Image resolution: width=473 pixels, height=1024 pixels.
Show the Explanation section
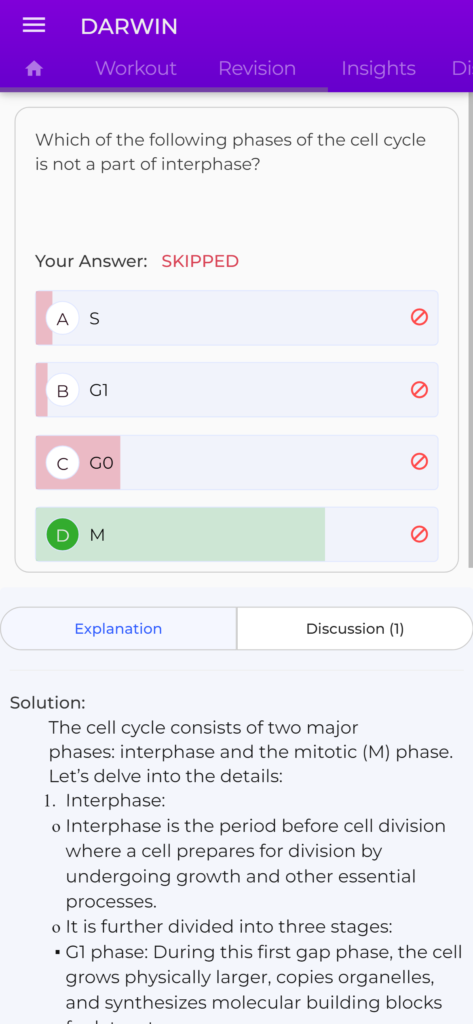[118, 628]
